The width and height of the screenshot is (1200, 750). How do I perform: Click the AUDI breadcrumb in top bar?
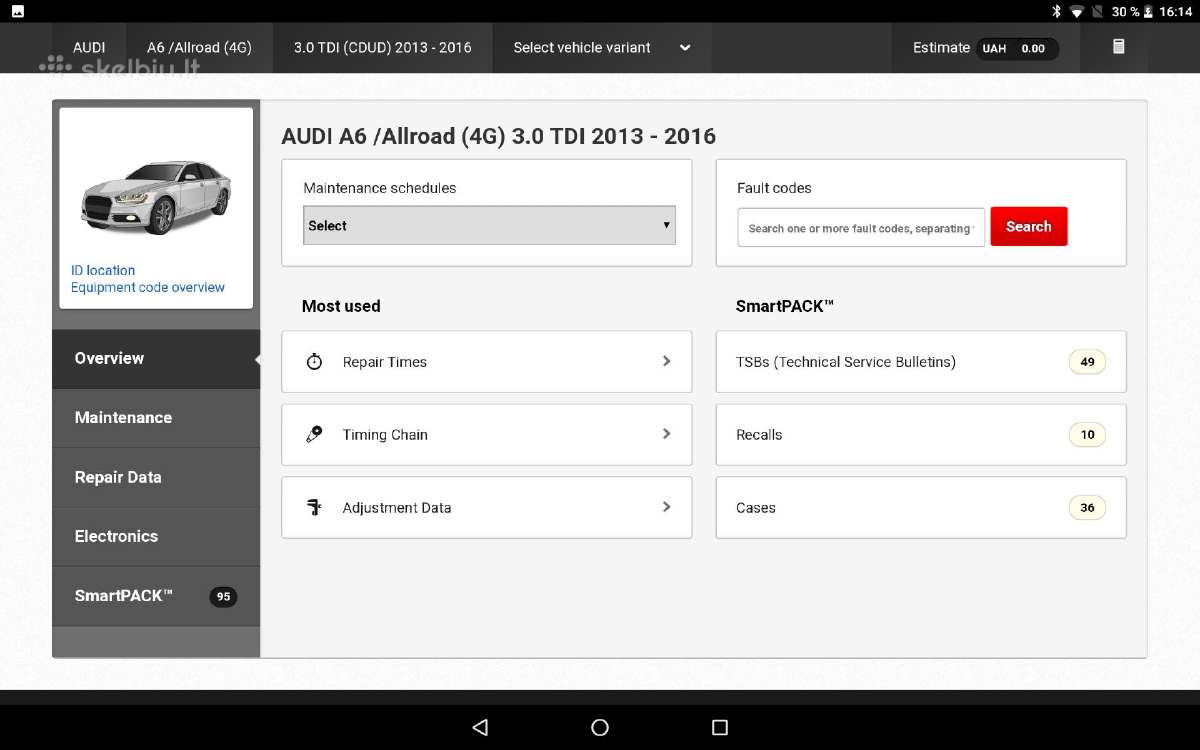(89, 47)
